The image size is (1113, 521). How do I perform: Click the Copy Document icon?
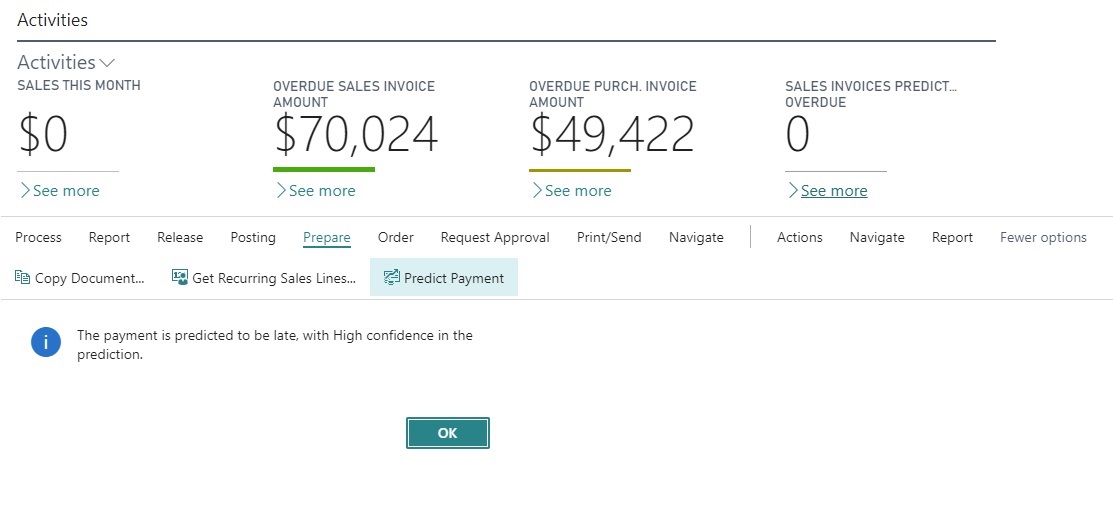pyautogui.click(x=23, y=278)
